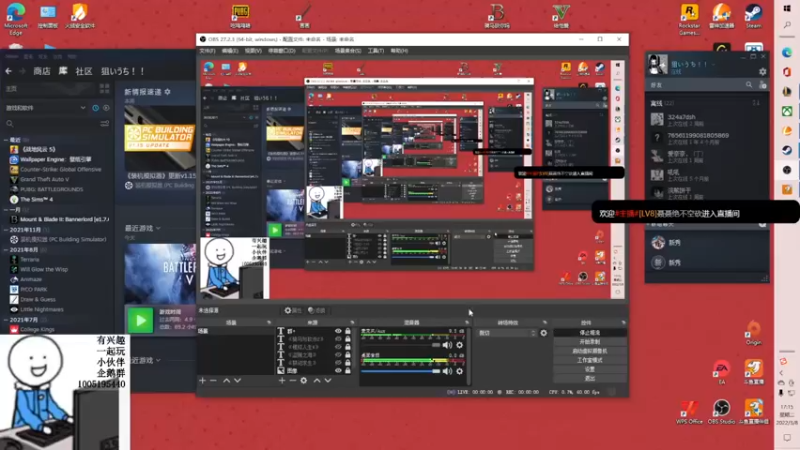Open the Origin desktop shortcut
This screenshot has width=800, height=450.
pyautogui.click(x=754, y=334)
